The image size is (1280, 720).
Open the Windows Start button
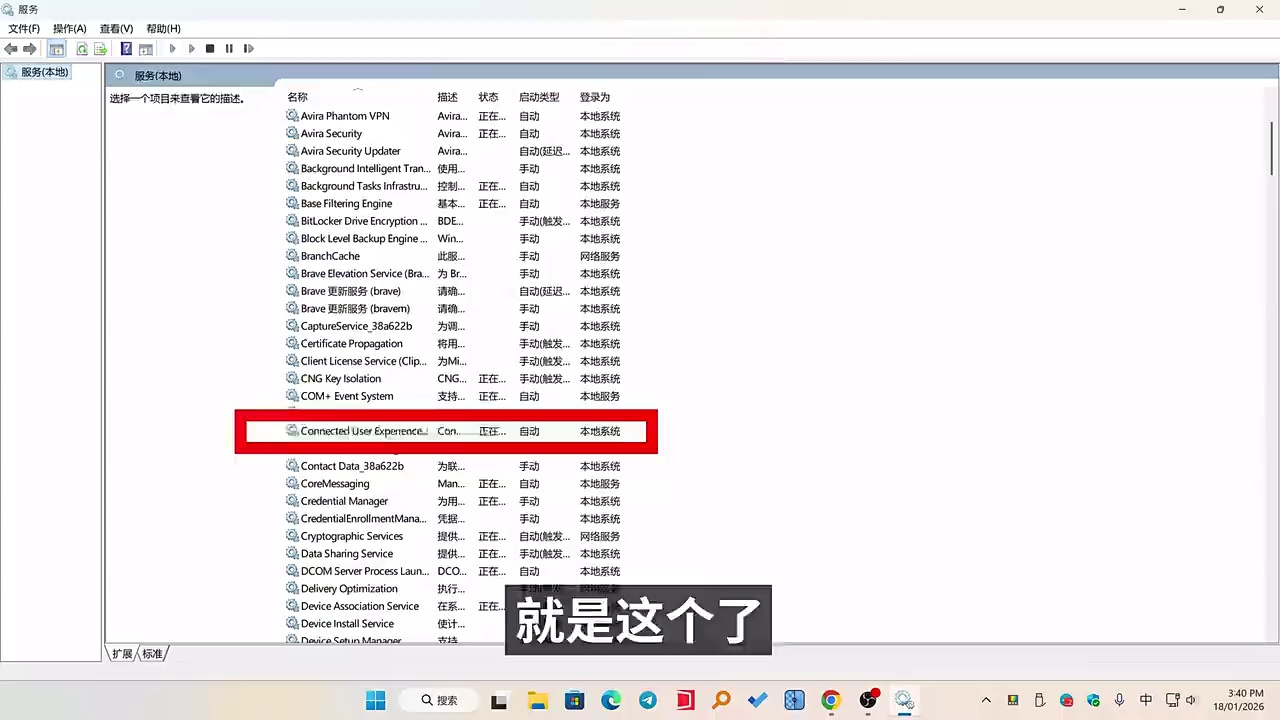[x=376, y=700]
